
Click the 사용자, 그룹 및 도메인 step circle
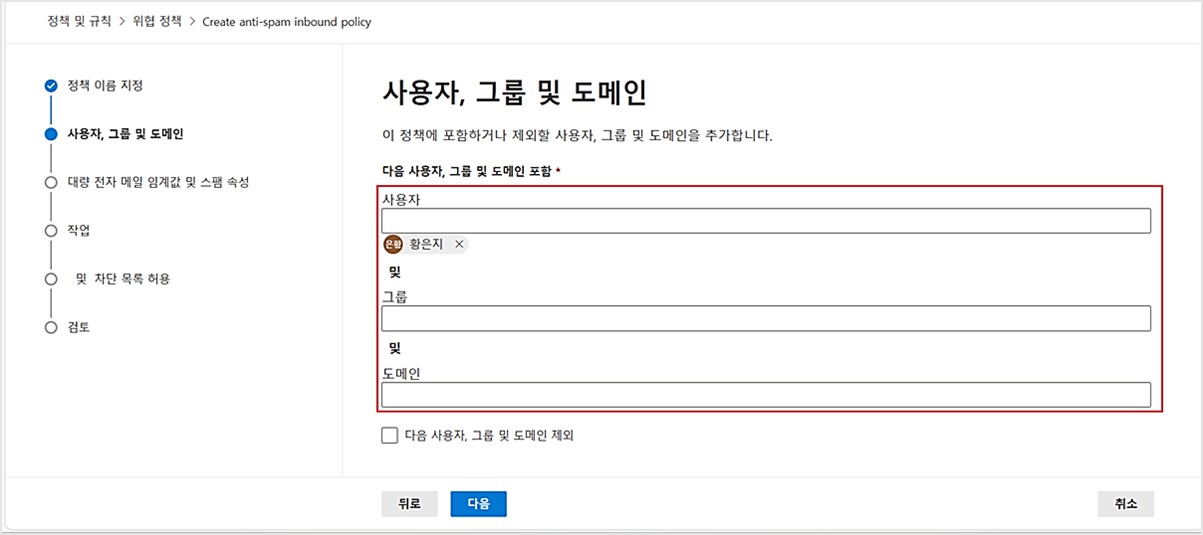click(x=51, y=134)
